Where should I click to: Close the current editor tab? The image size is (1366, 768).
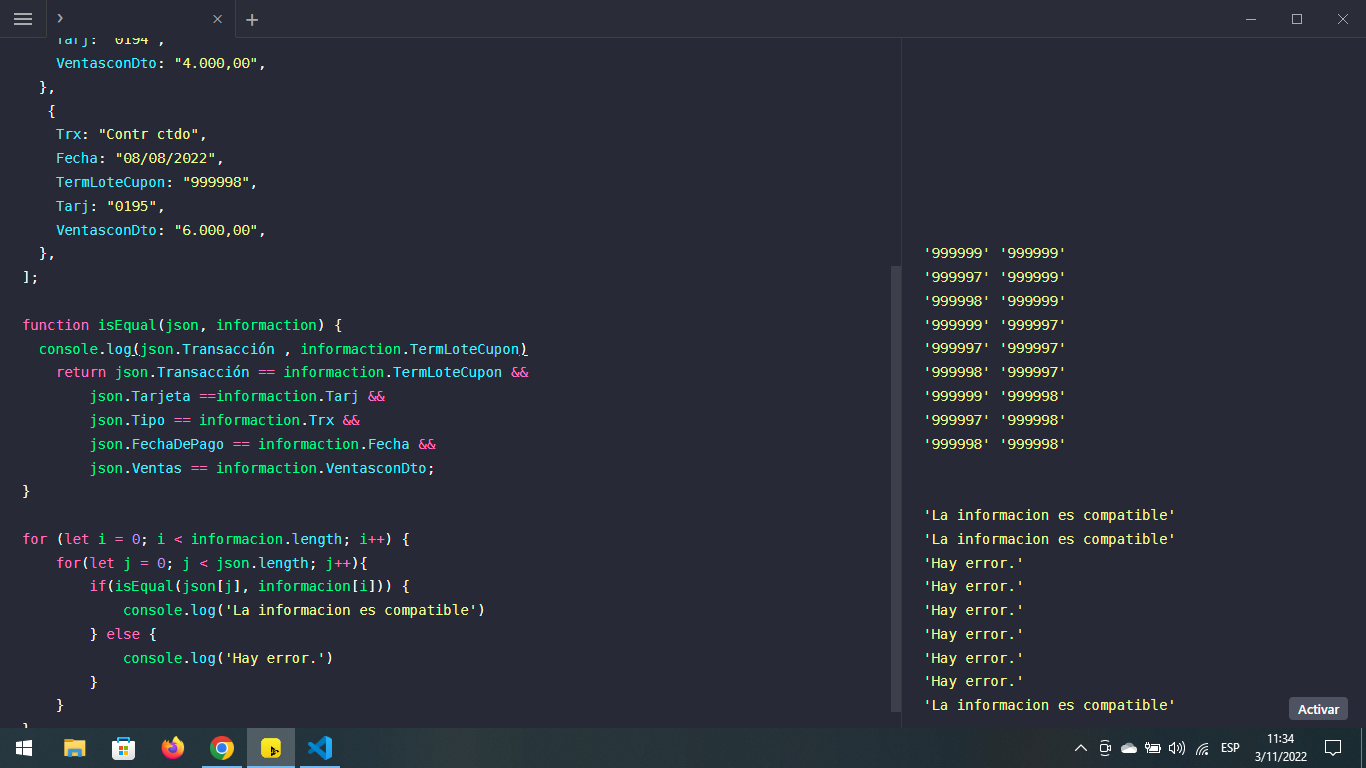[x=218, y=19]
